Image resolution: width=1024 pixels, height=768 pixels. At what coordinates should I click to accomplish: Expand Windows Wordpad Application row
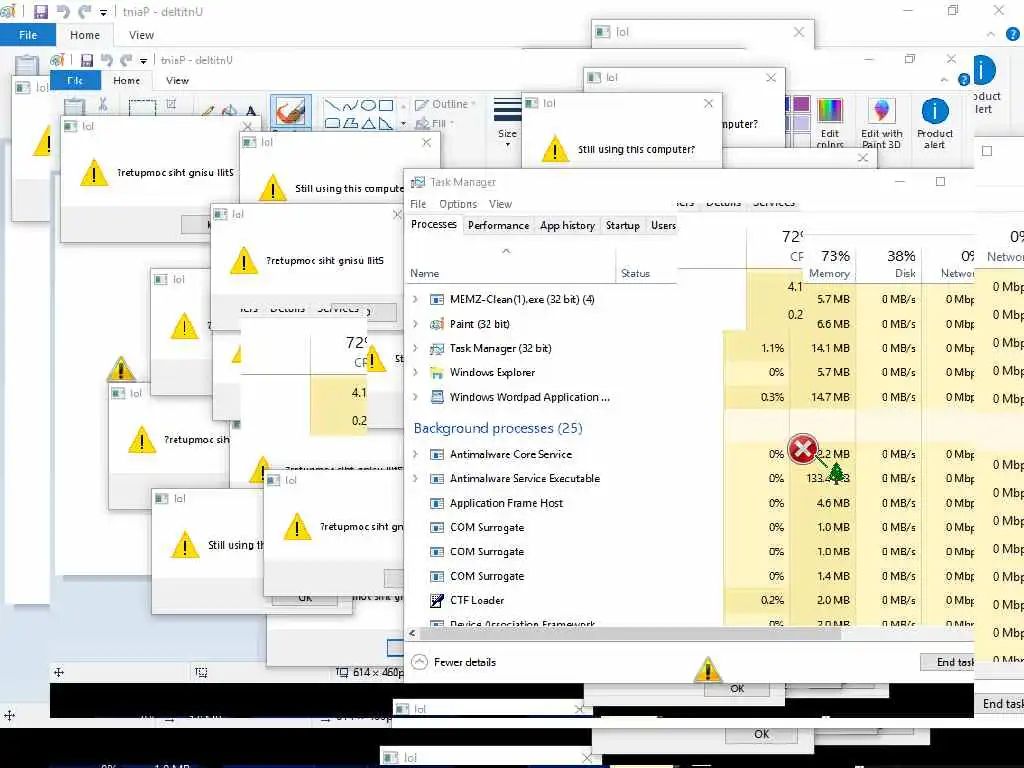tap(415, 396)
